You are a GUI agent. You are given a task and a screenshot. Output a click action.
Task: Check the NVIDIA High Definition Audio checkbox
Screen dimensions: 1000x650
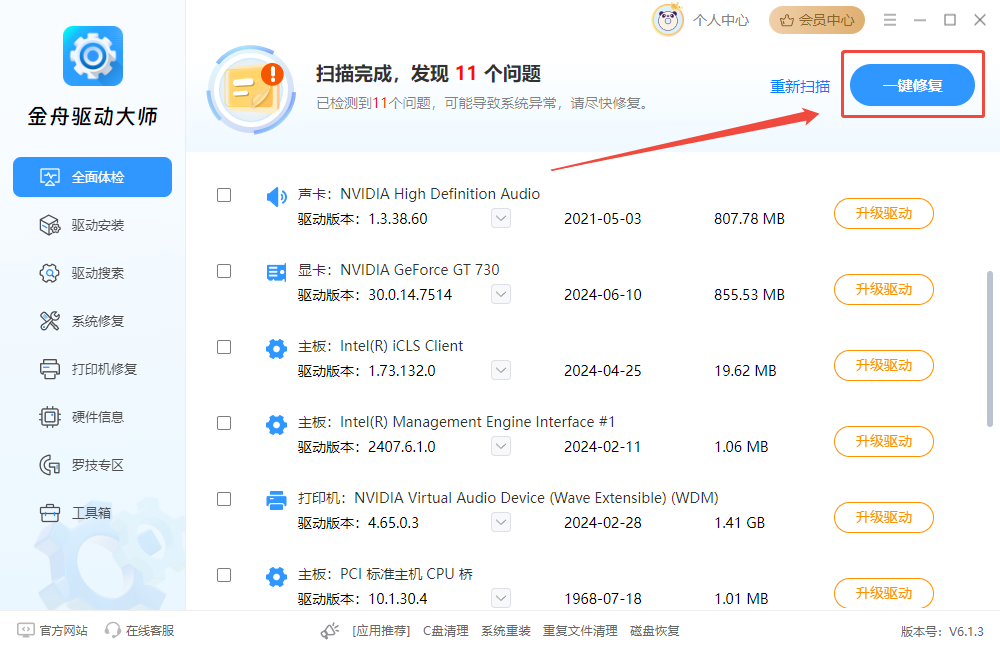(x=224, y=195)
